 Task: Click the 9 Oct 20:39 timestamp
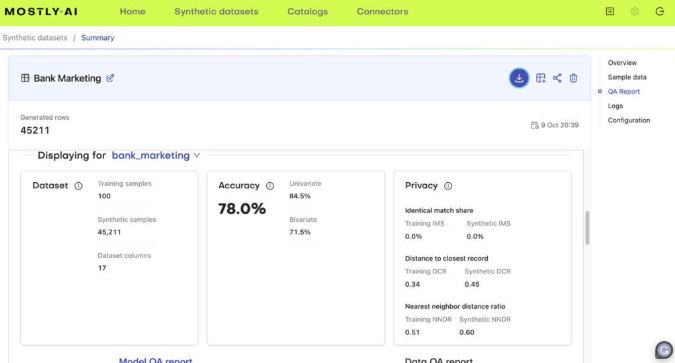(560, 125)
